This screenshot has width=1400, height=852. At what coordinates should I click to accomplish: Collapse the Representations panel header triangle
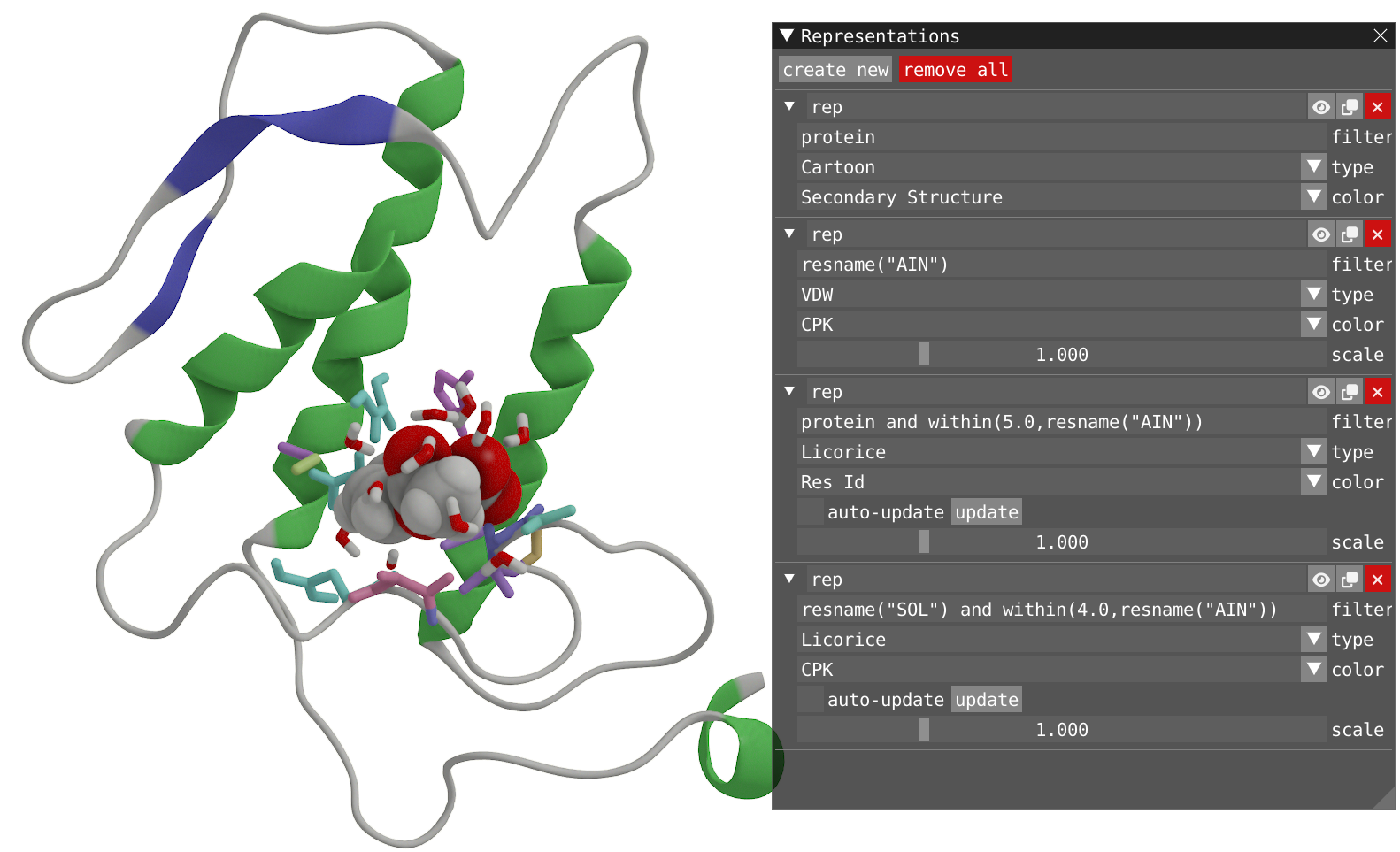(x=787, y=35)
